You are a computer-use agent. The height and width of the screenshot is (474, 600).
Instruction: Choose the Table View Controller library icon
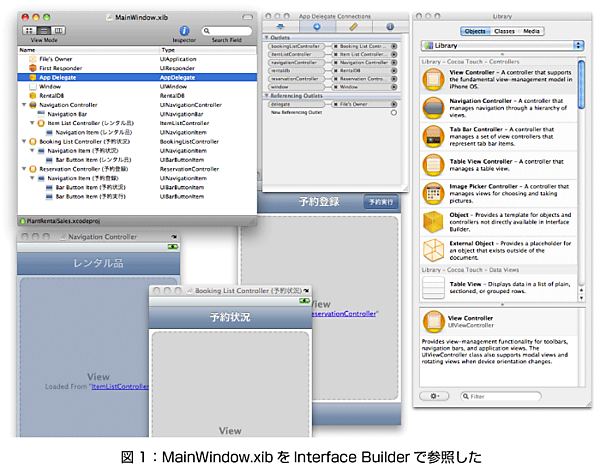pyautogui.click(x=435, y=163)
